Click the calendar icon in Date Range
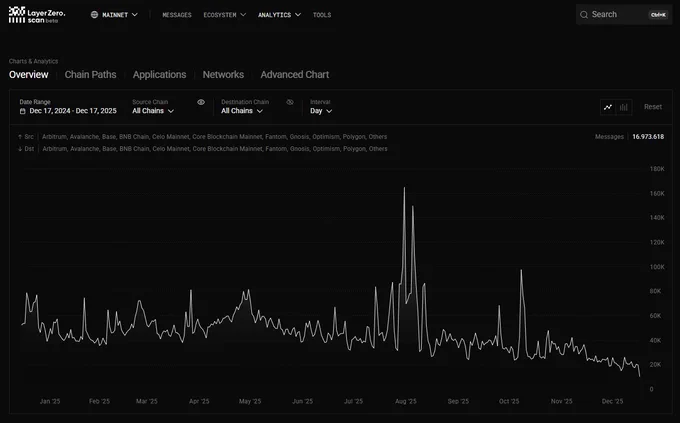 [23, 111]
